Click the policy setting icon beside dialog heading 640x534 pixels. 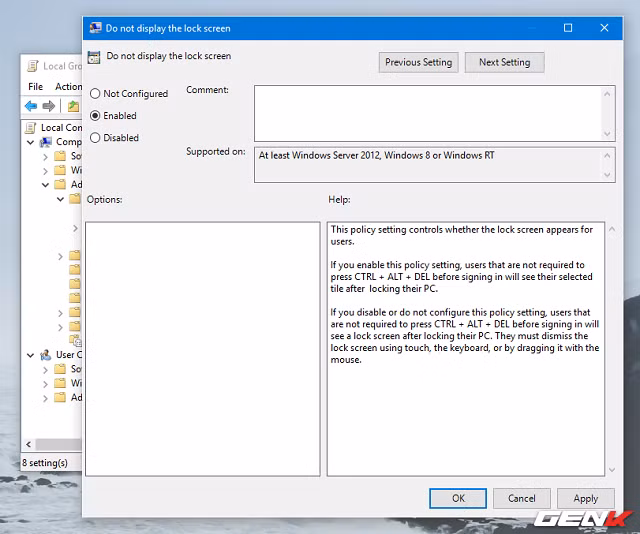coord(94,57)
